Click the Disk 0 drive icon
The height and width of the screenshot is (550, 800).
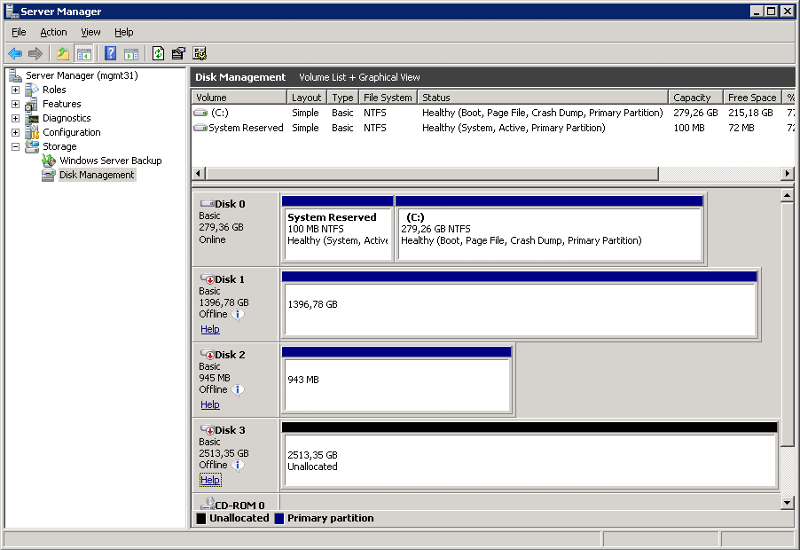pyautogui.click(x=207, y=204)
